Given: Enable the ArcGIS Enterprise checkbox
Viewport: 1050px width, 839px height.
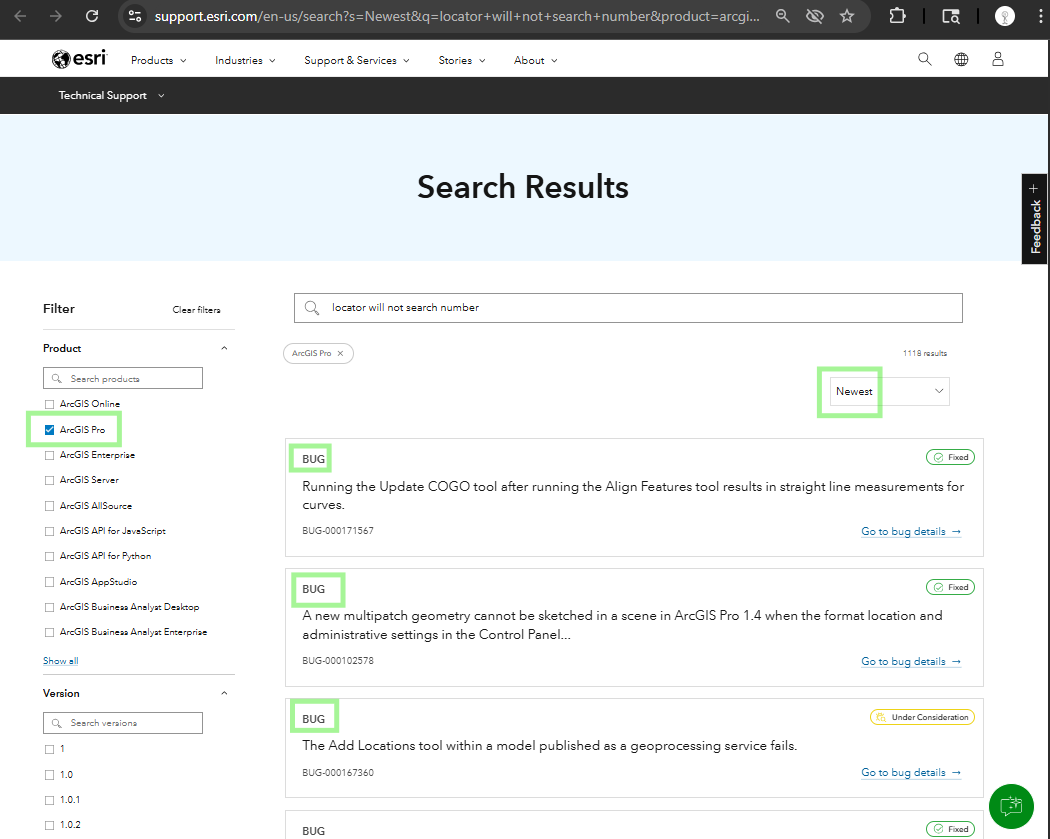Looking at the screenshot, I should (x=50, y=455).
